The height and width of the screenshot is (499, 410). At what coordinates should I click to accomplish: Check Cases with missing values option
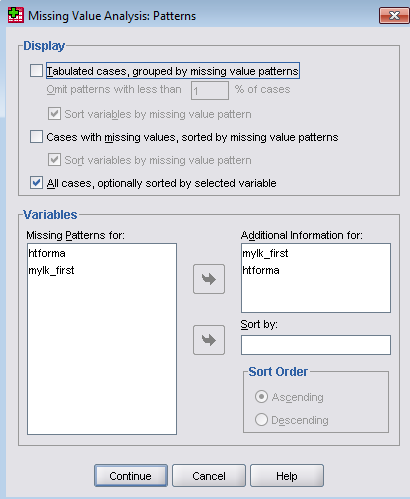(x=36, y=137)
